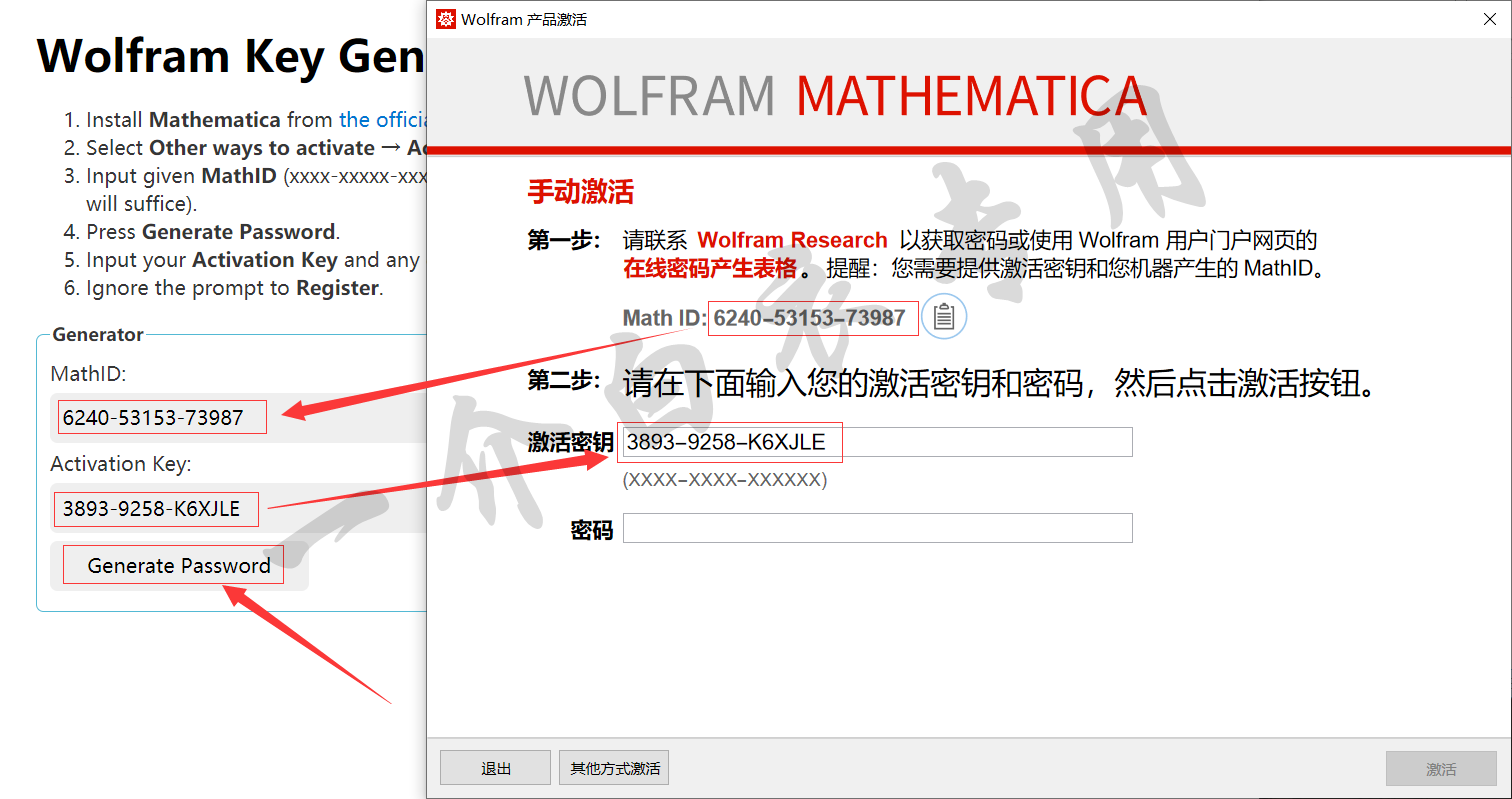Open the official site link in step 1
Screen dimensions: 1512x799
[x=383, y=120]
